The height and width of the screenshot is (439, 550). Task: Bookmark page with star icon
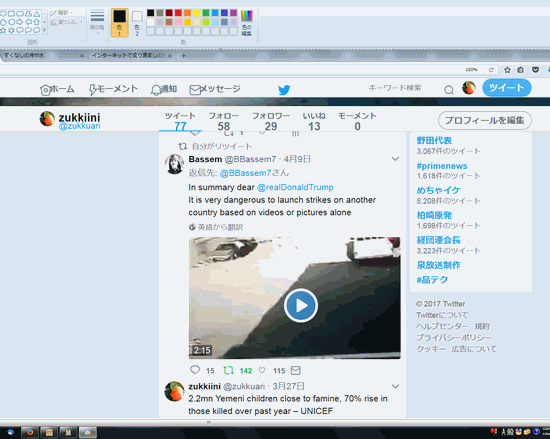pyautogui.click(x=507, y=70)
